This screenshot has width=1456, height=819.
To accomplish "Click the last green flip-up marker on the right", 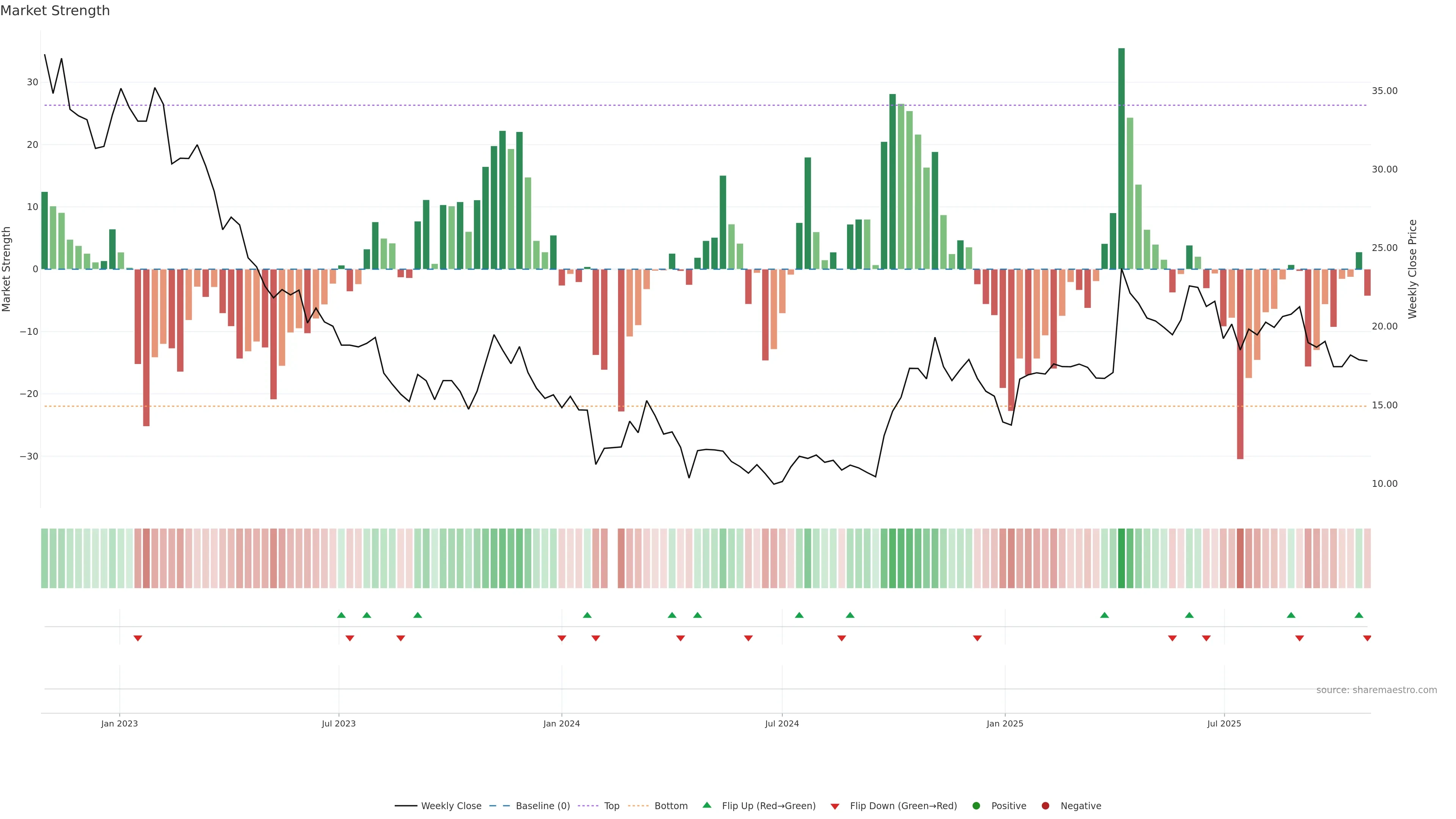I will [x=1359, y=615].
